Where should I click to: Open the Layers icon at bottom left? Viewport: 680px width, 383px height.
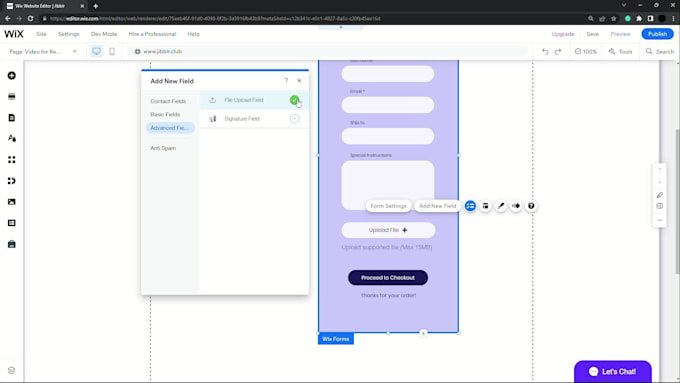coord(12,370)
